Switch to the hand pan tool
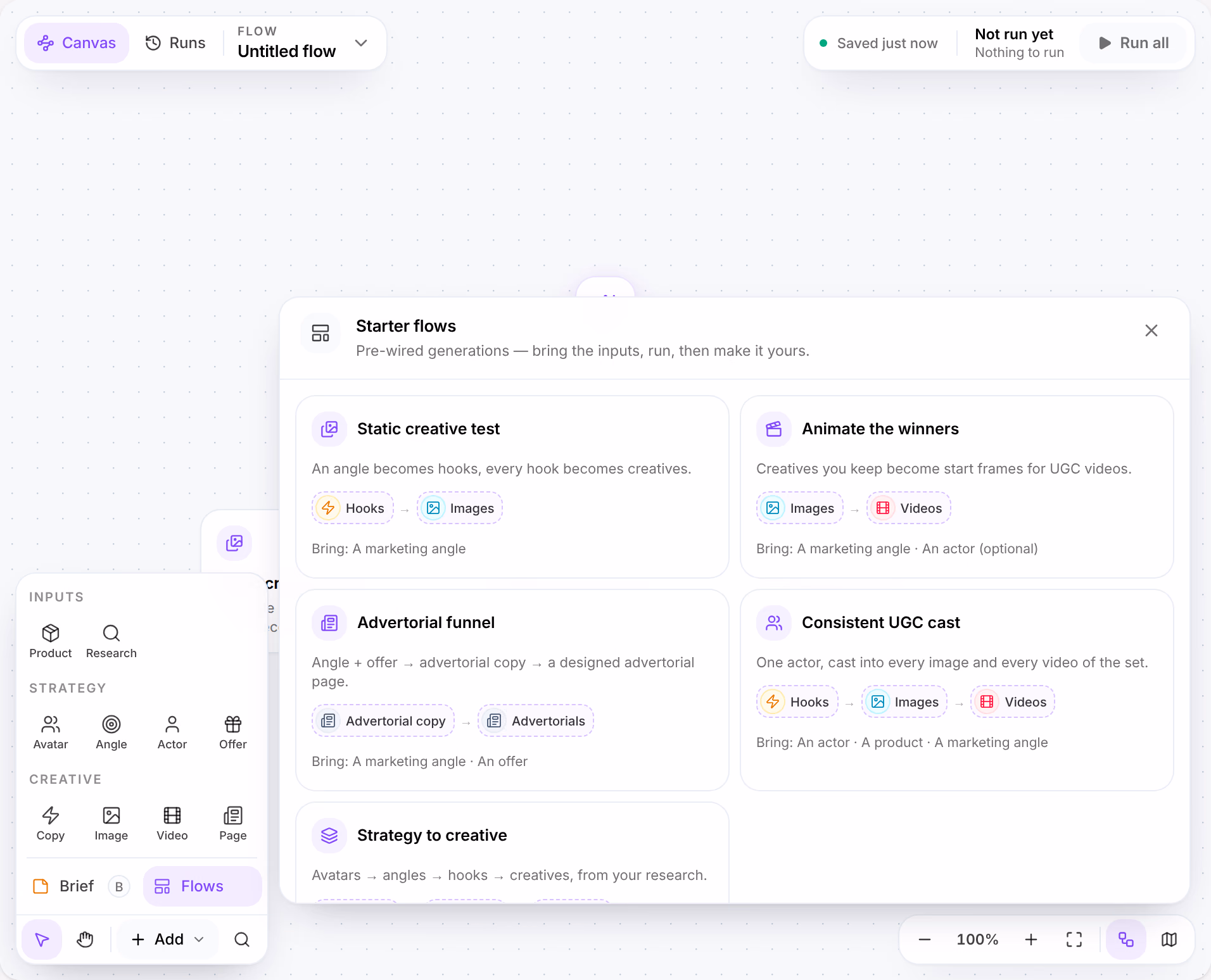Screen dimensions: 1211x980 coord(85,939)
